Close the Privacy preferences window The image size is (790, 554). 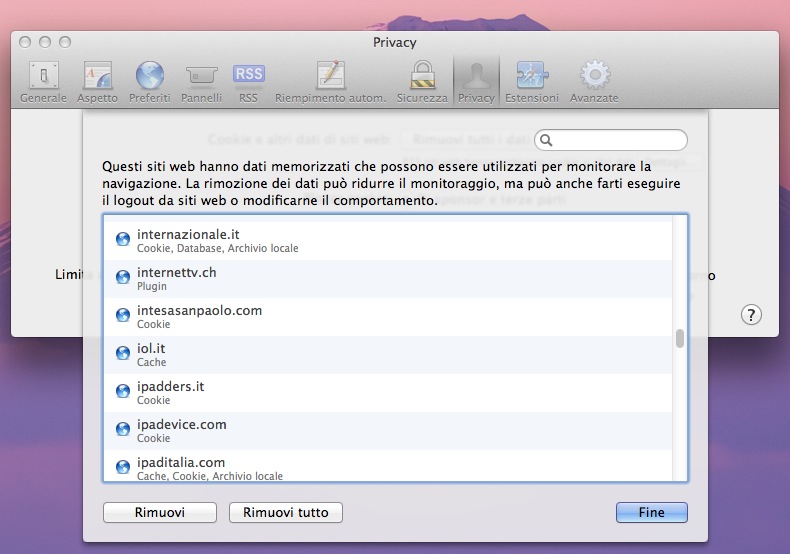(25, 42)
